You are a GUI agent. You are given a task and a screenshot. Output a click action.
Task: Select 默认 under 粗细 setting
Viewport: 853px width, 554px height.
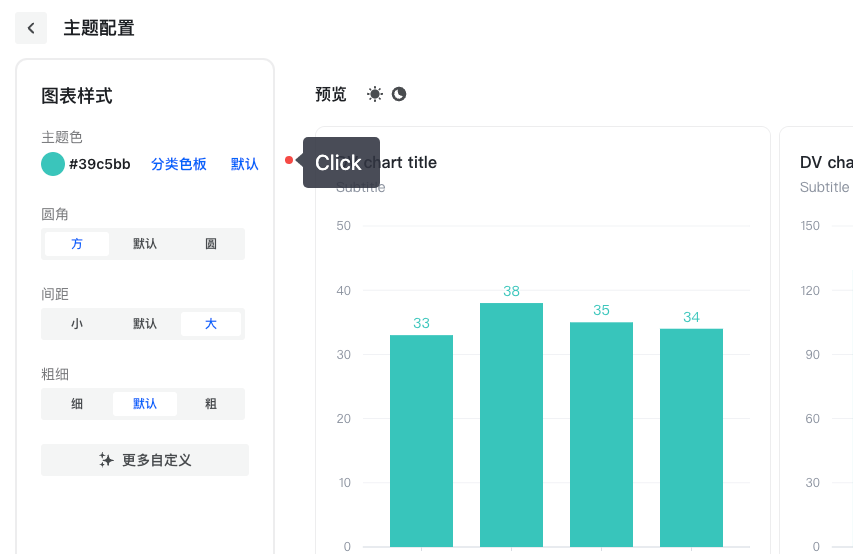click(145, 404)
